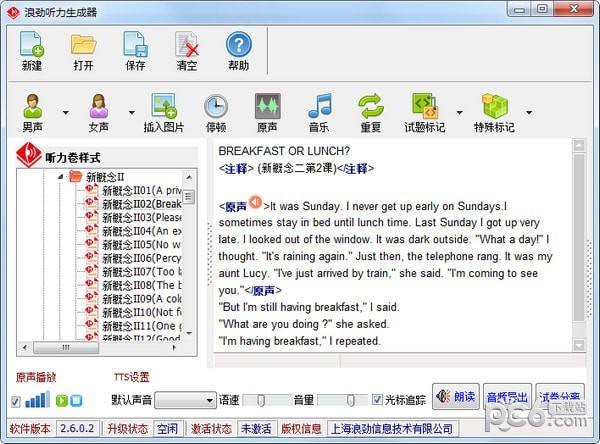The image size is (600, 444).
Task: Toggle checkbox under 原声播放 label
Action: 15,401
